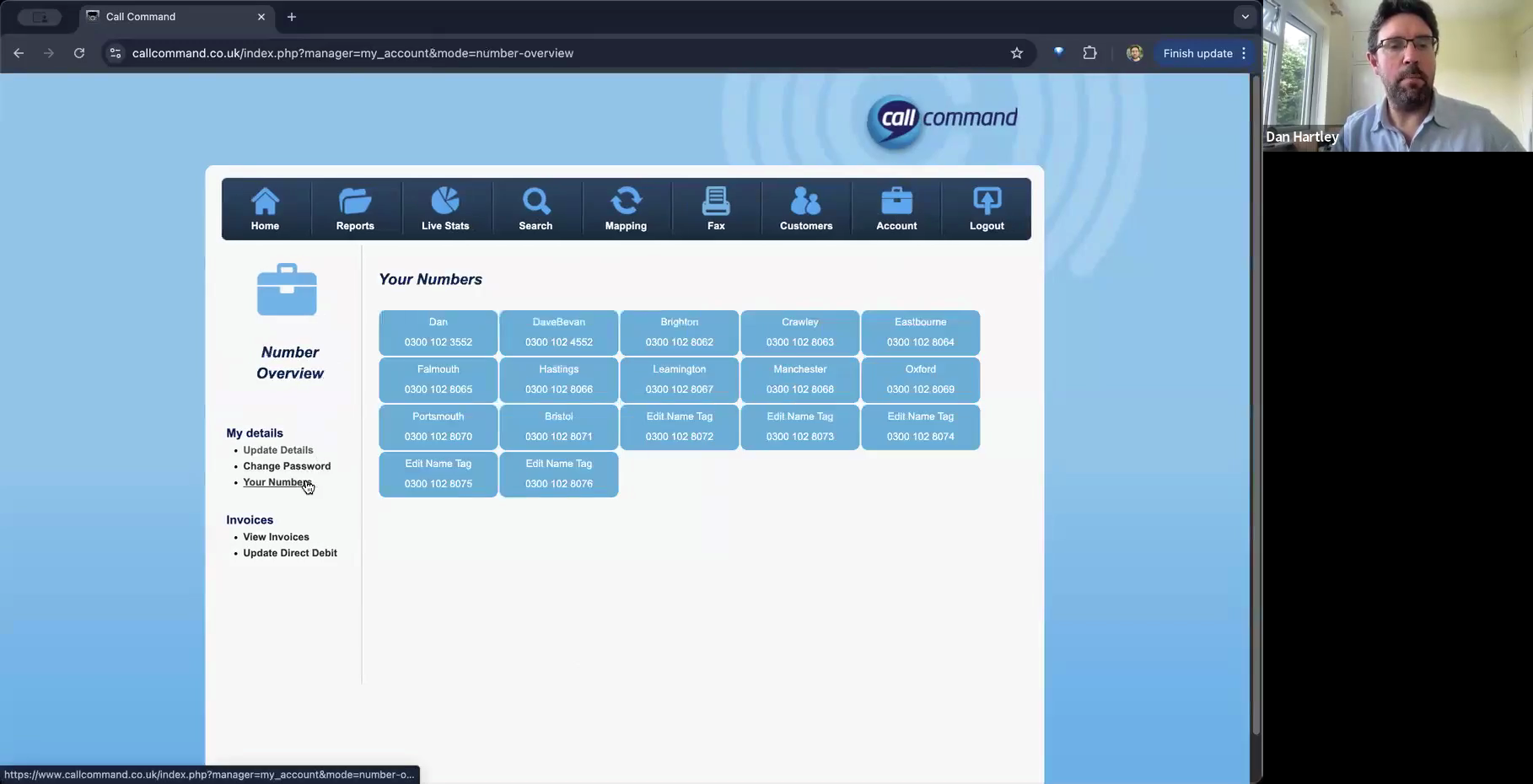Open the browser extensions puzzle icon

click(1089, 53)
